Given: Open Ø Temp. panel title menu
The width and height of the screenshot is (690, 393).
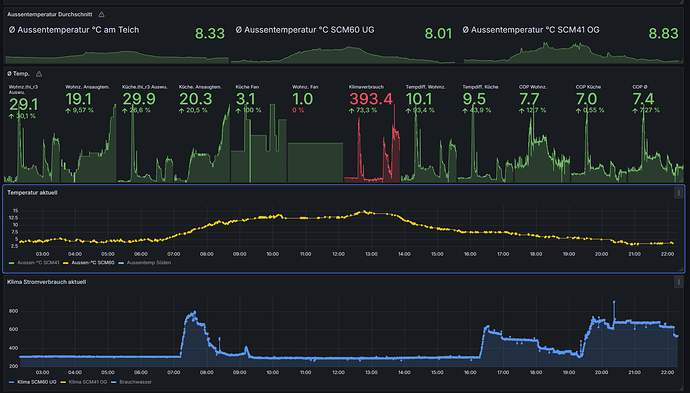Looking at the screenshot, I should (18, 74).
